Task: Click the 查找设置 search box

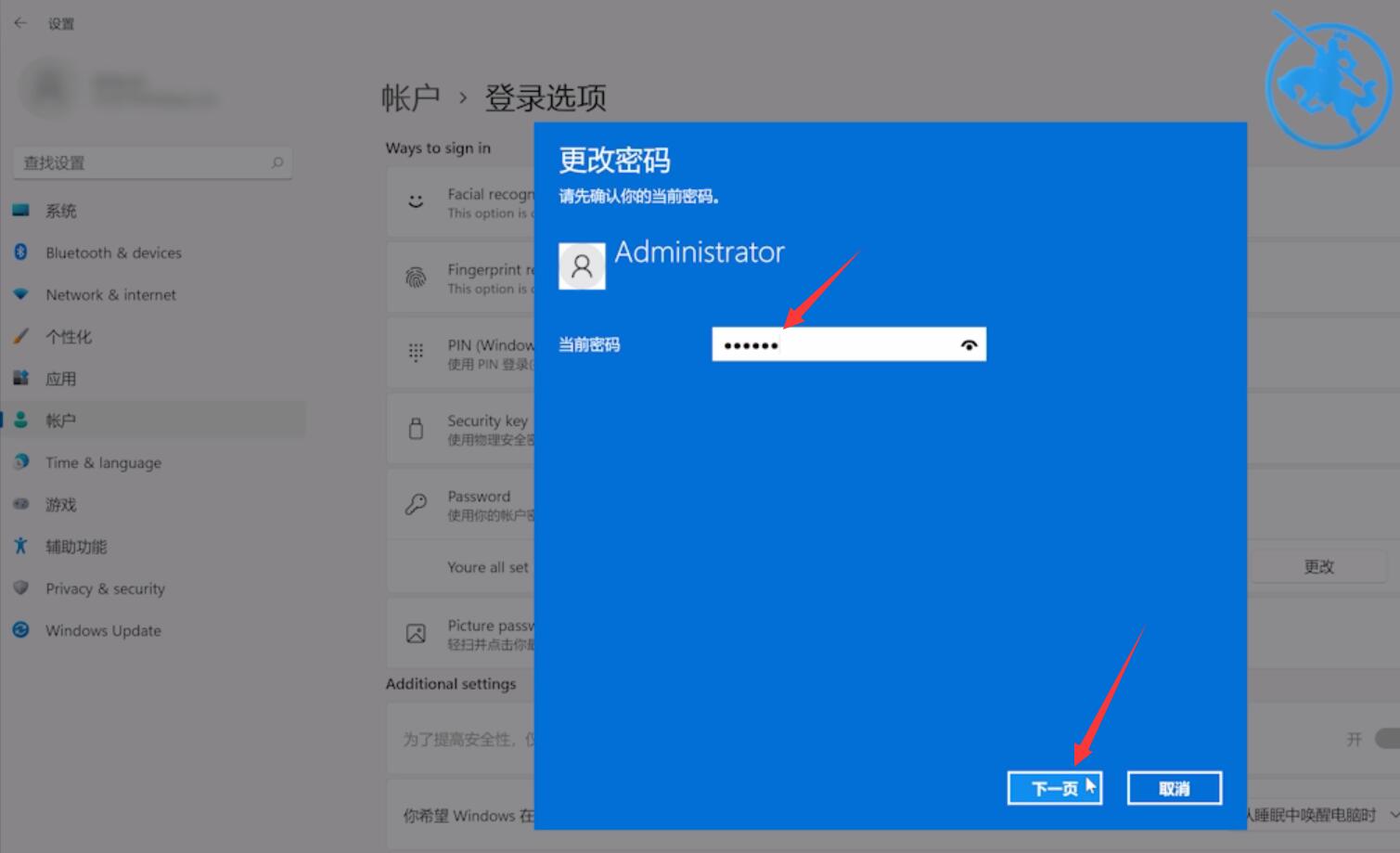Action: click(x=153, y=162)
